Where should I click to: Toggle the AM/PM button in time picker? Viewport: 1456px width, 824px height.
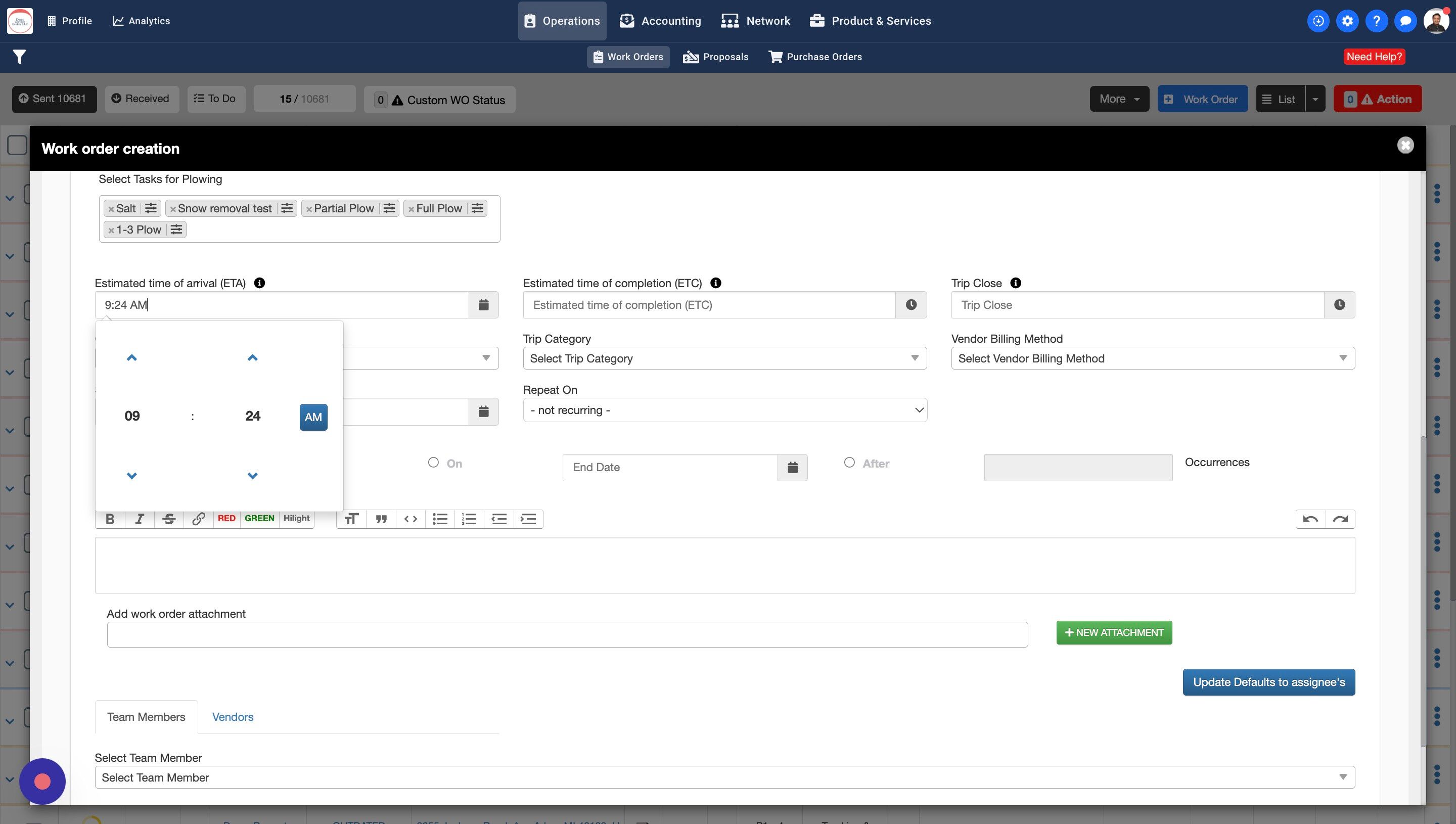313,417
